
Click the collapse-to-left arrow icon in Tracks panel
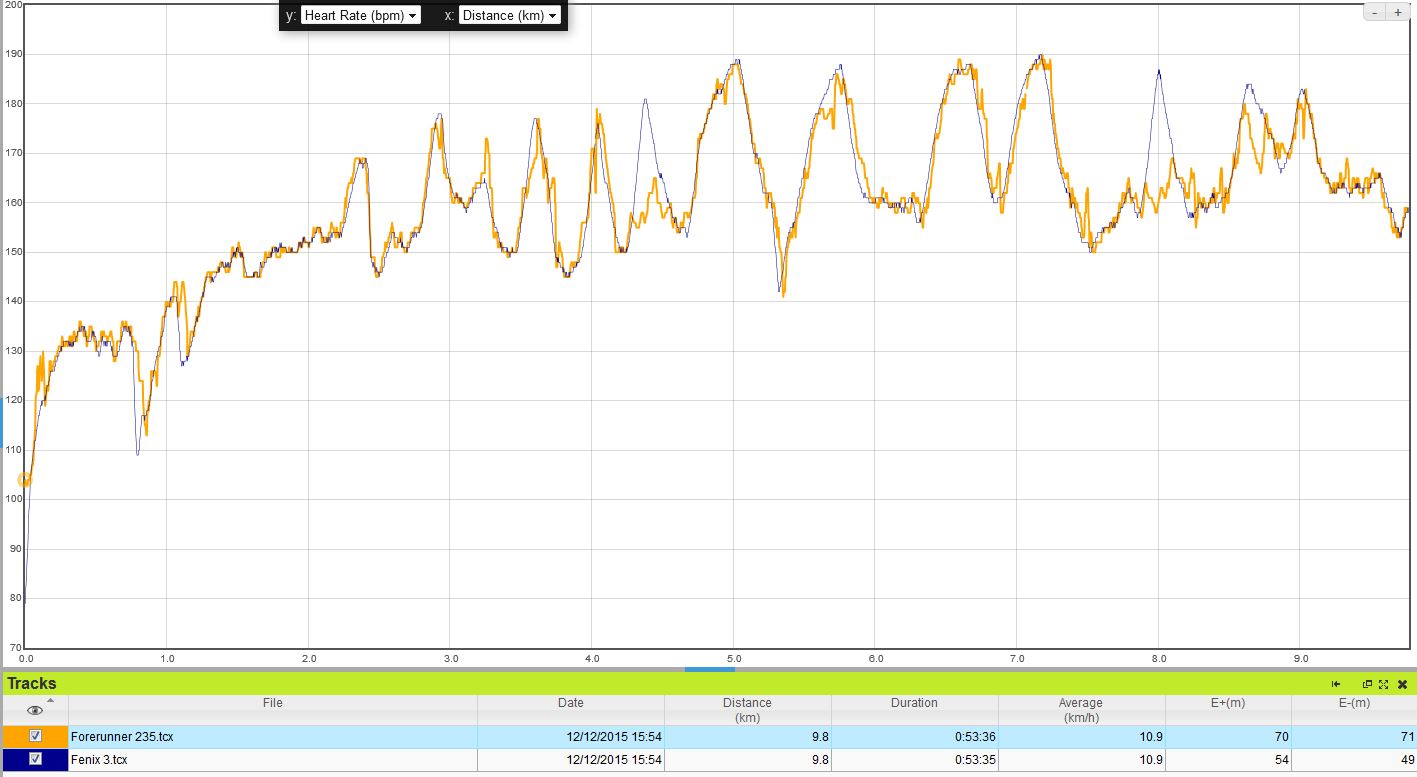pyautogui.click(x=1335, y=684)
